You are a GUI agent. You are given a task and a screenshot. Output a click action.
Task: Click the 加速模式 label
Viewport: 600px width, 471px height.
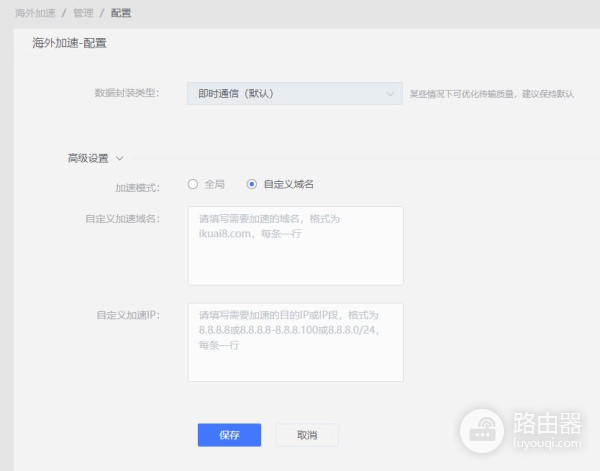137,188
